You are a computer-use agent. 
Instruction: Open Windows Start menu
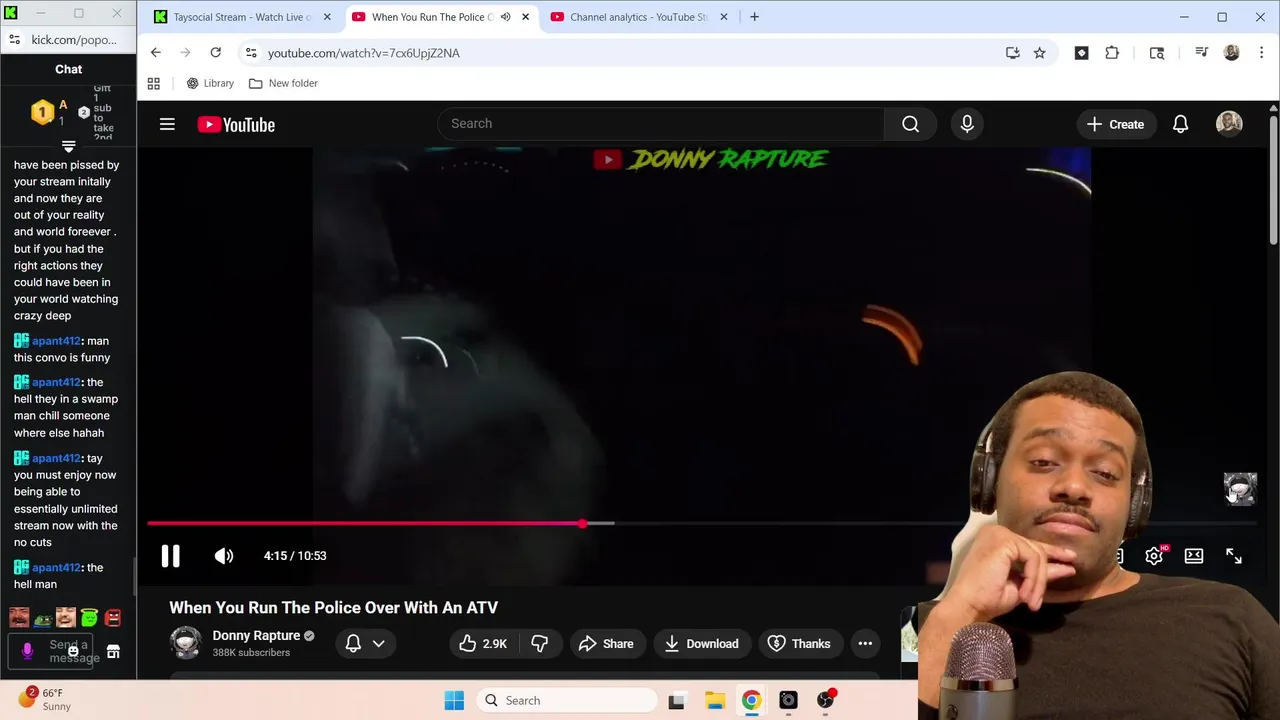454,701
